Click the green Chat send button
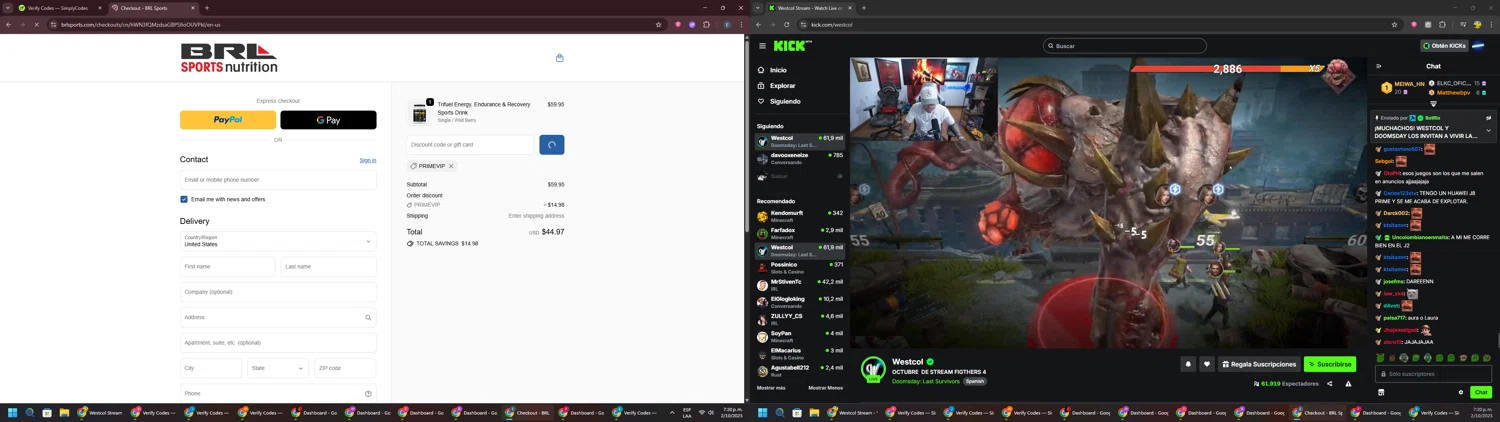Screen dimensions: 1500x422 click(x=1481, y=392)
